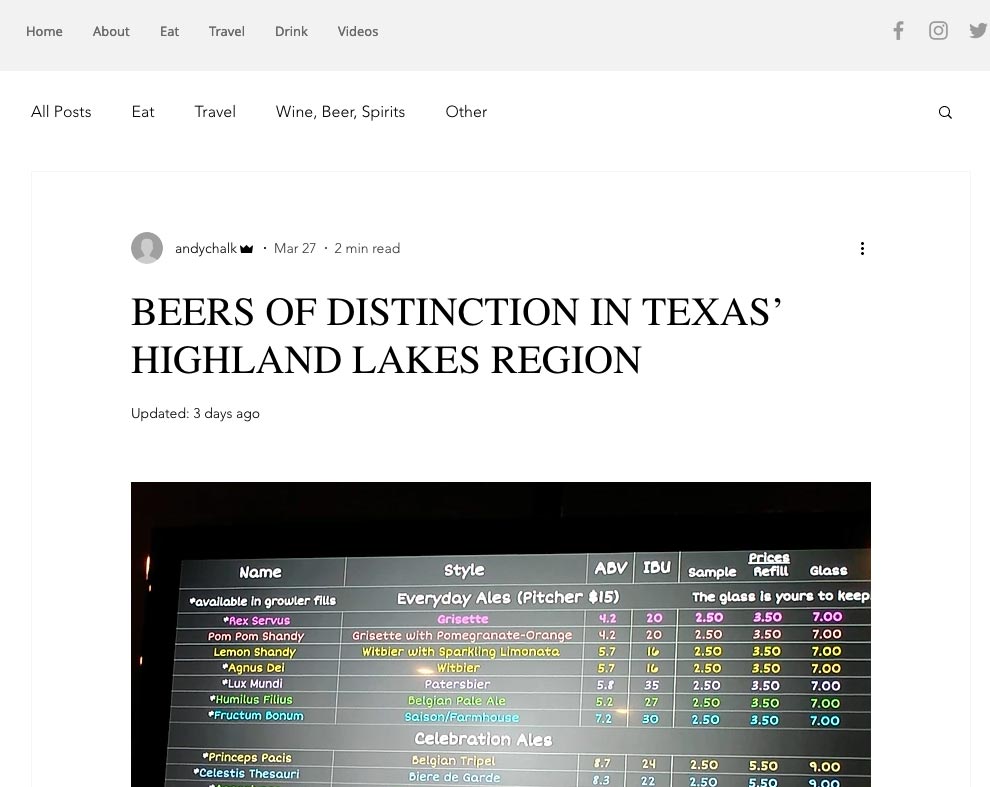The image size is (990, 787).
Task: Select the Travel category filter
Action: point(215,112)
